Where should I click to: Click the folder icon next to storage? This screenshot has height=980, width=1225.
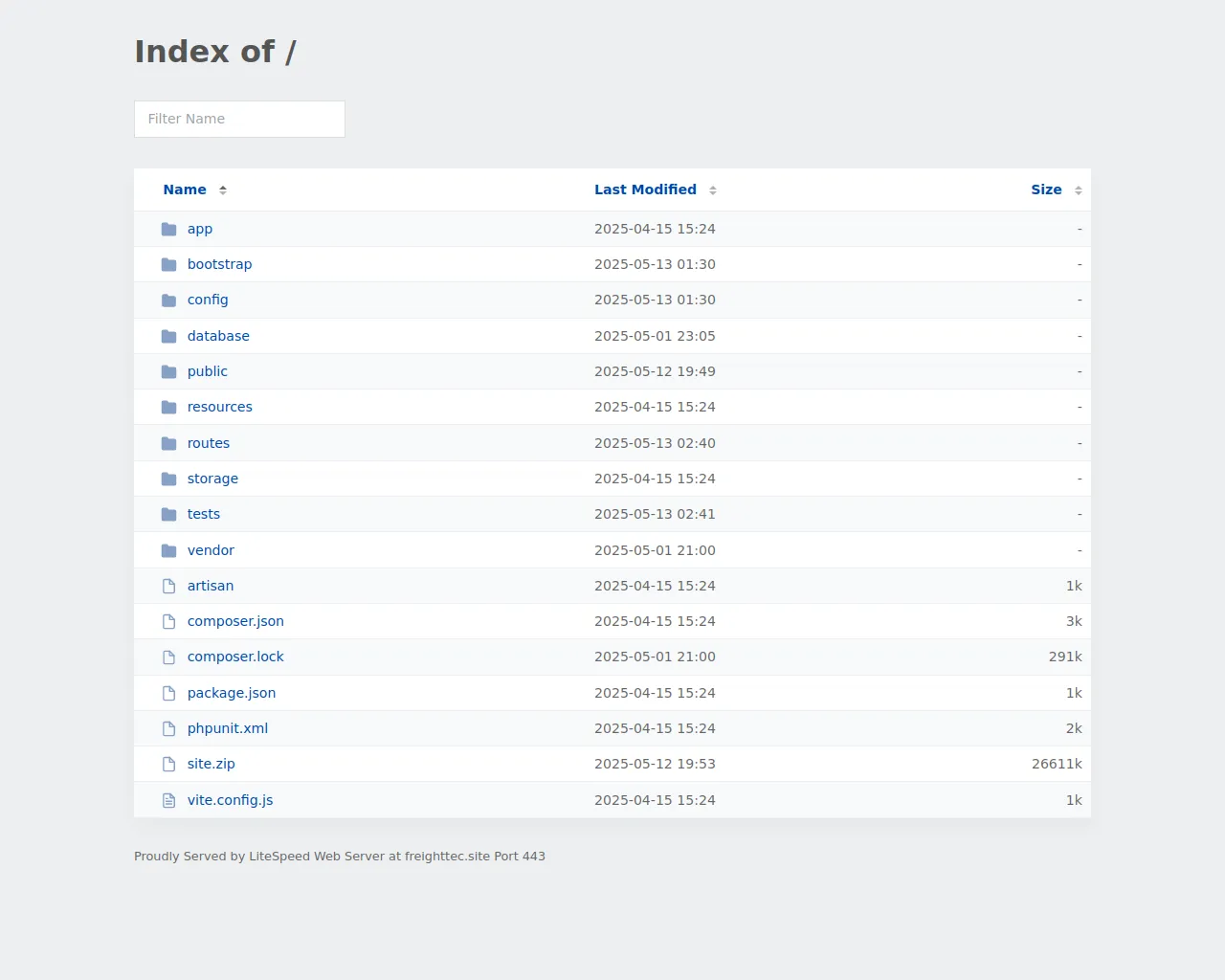tap(169, 479)
